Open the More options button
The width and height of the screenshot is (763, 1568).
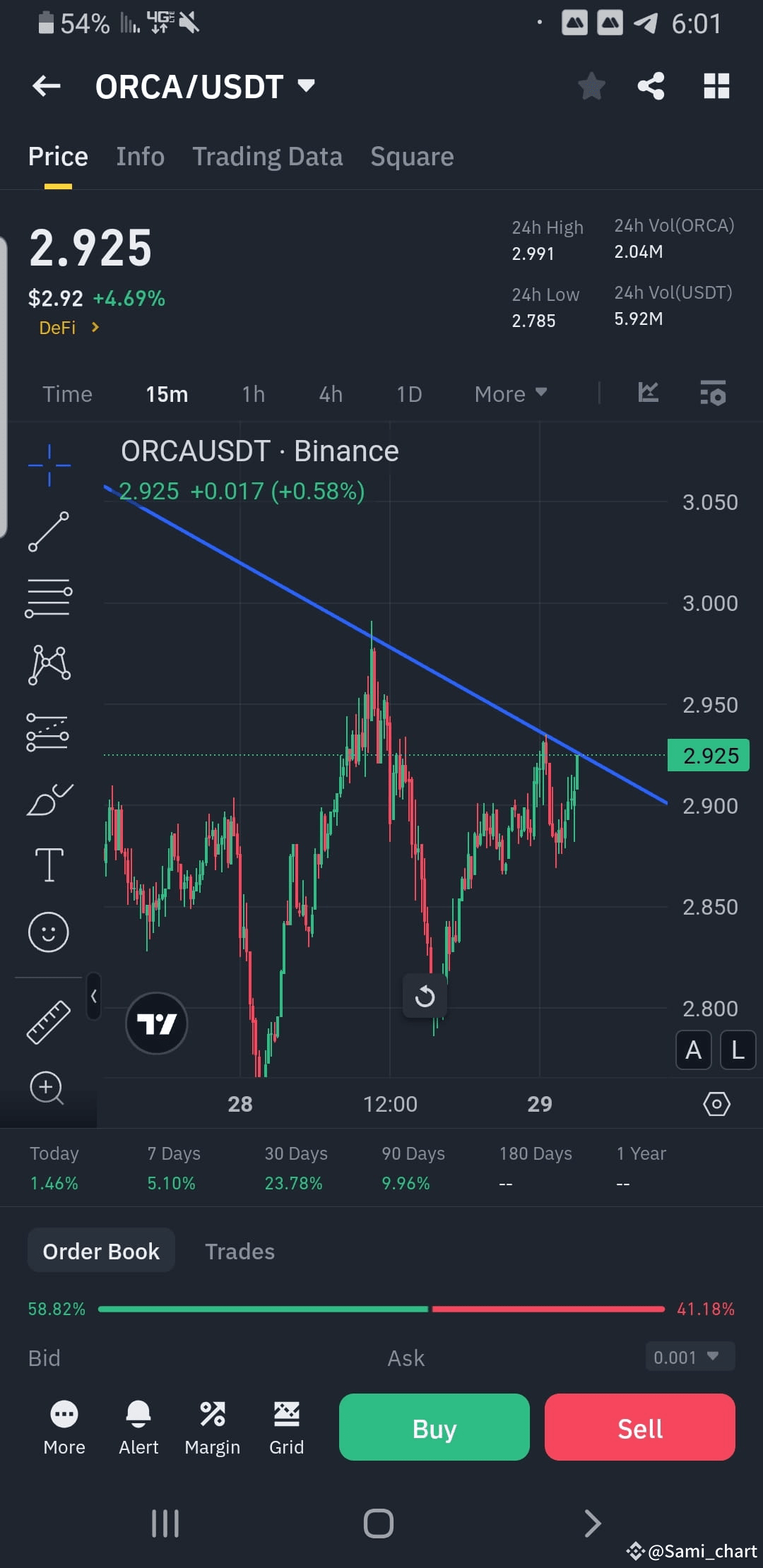64,1428
